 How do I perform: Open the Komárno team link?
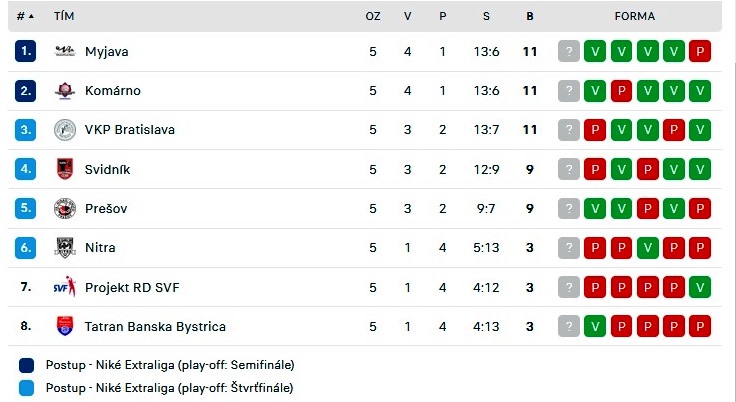[x=113, y=91]
